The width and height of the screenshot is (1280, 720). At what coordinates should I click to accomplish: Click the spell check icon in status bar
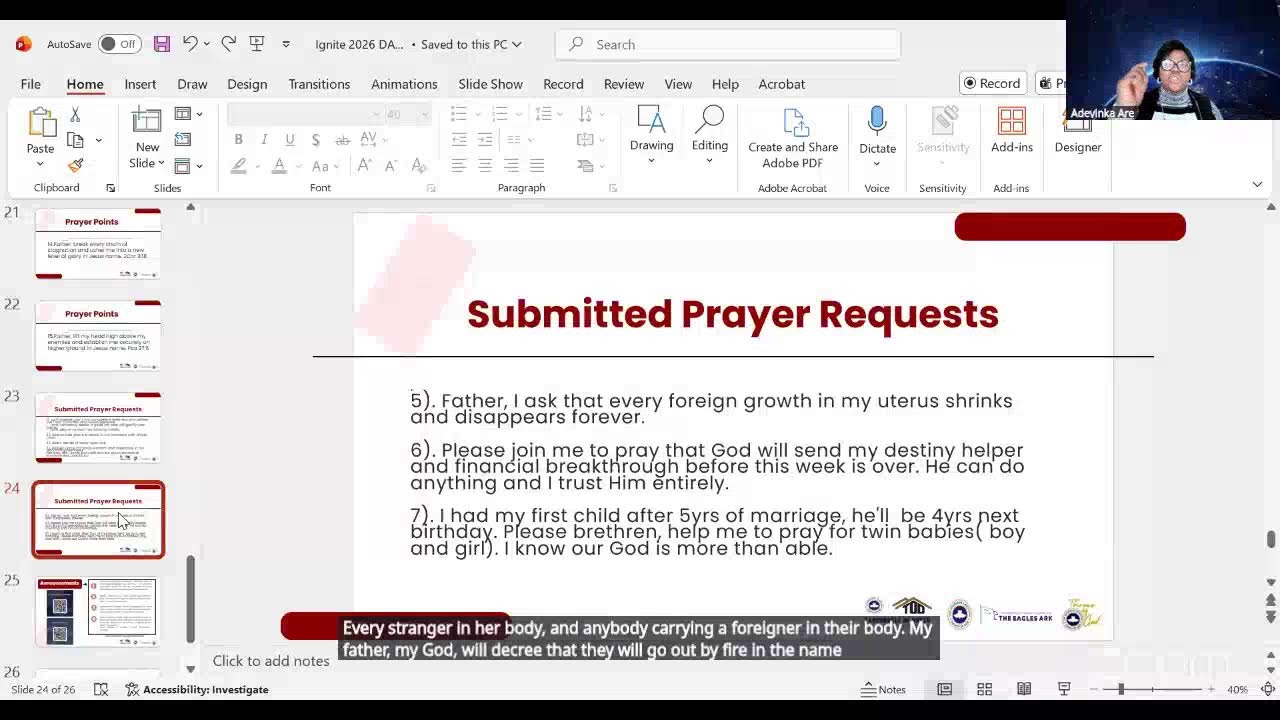(x=101, y=689)
